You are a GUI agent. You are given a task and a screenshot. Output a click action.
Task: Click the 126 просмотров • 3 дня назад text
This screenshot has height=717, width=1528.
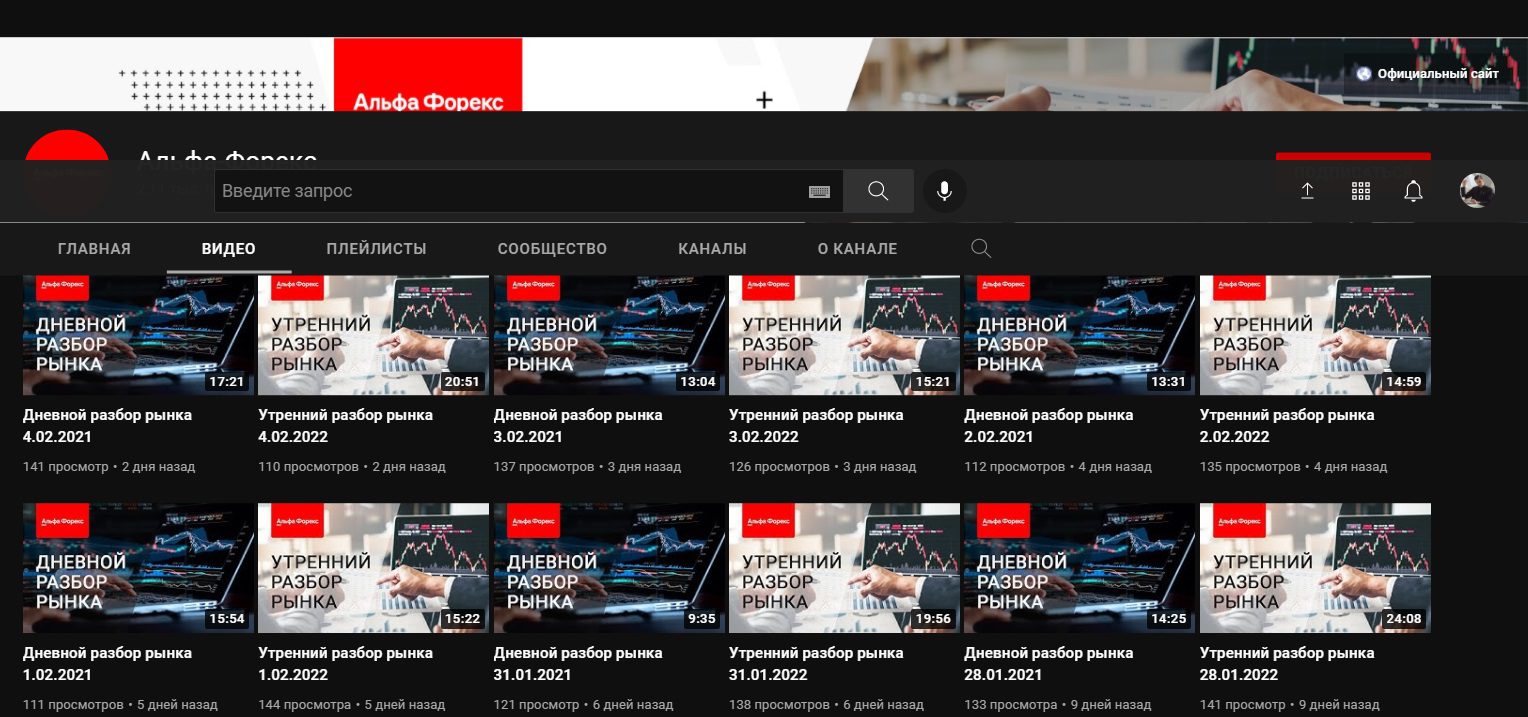point(822,467)
